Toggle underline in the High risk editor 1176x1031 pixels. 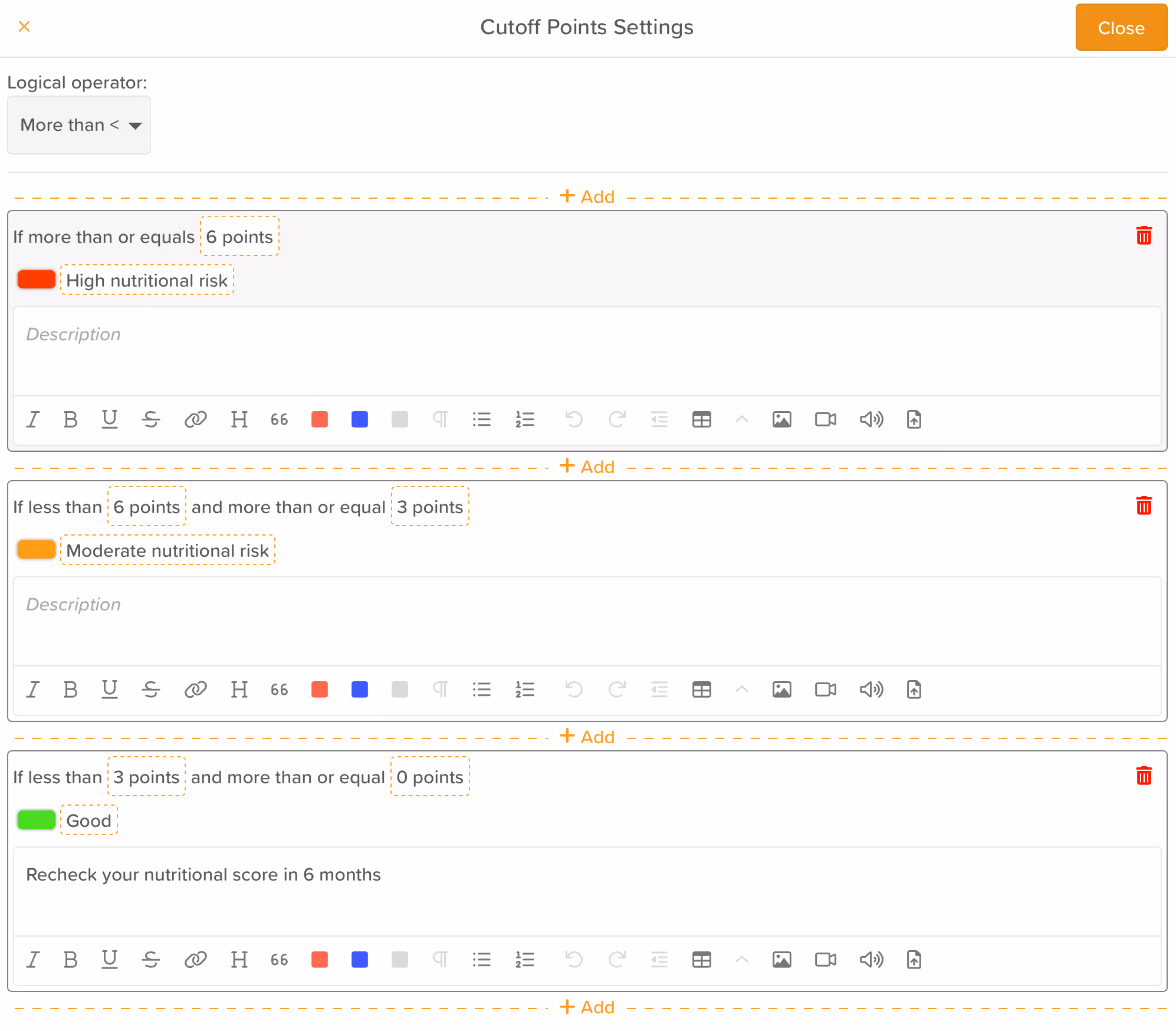(x=110, y=419)
